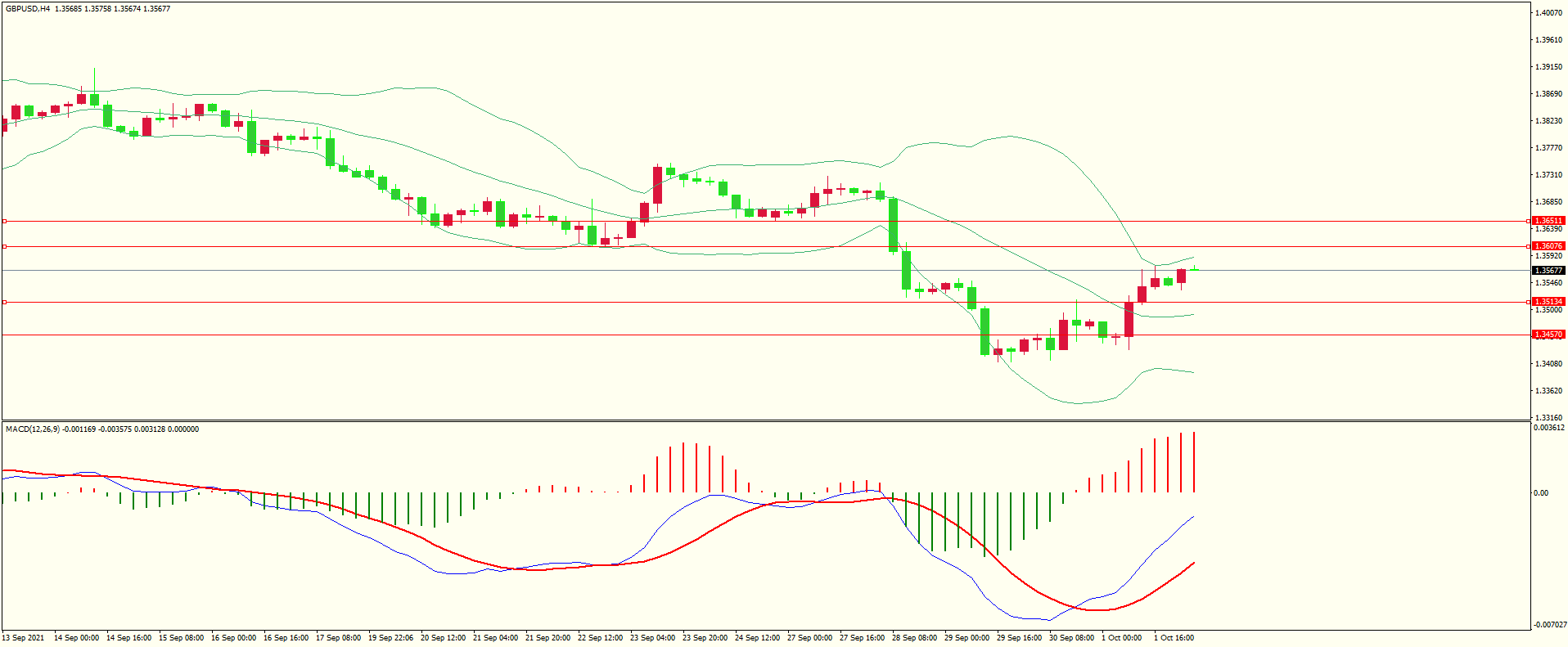Screen dimensions: 1568x647
Task: Select the horizontal line label 1.35134
Action: [1548, 302]
